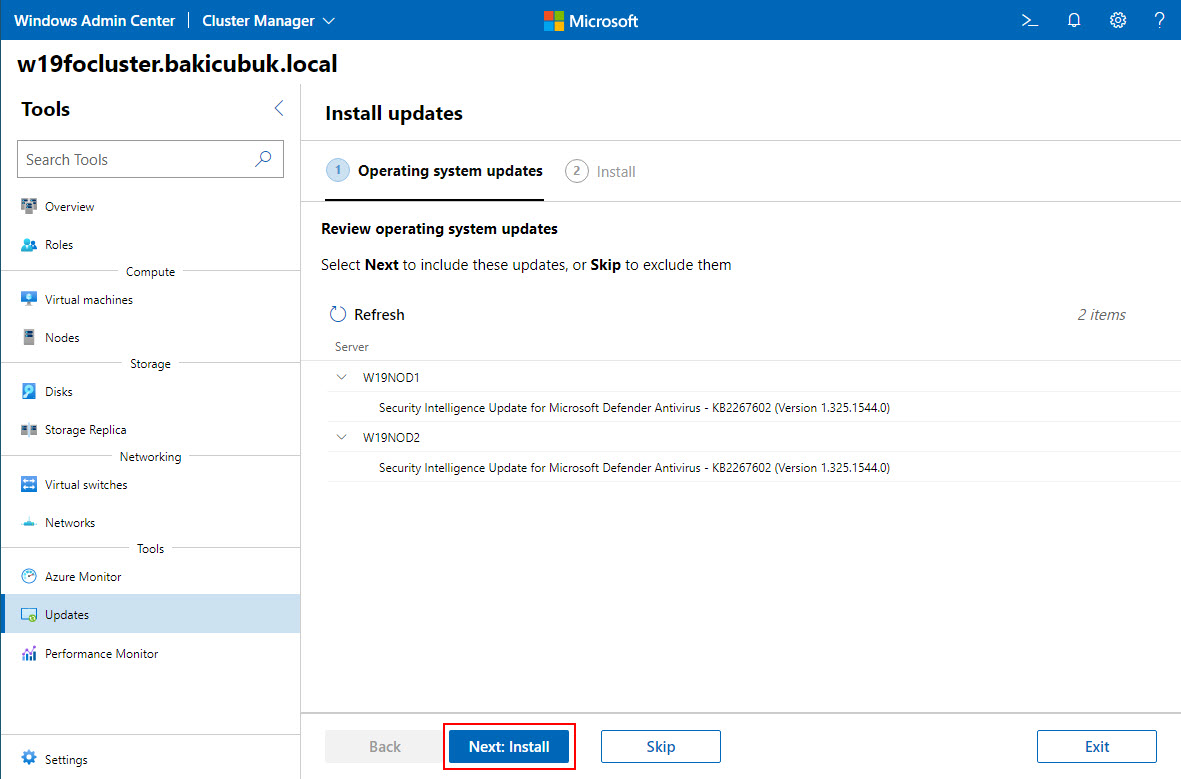Open Virtual machines tool

point(89,300)
